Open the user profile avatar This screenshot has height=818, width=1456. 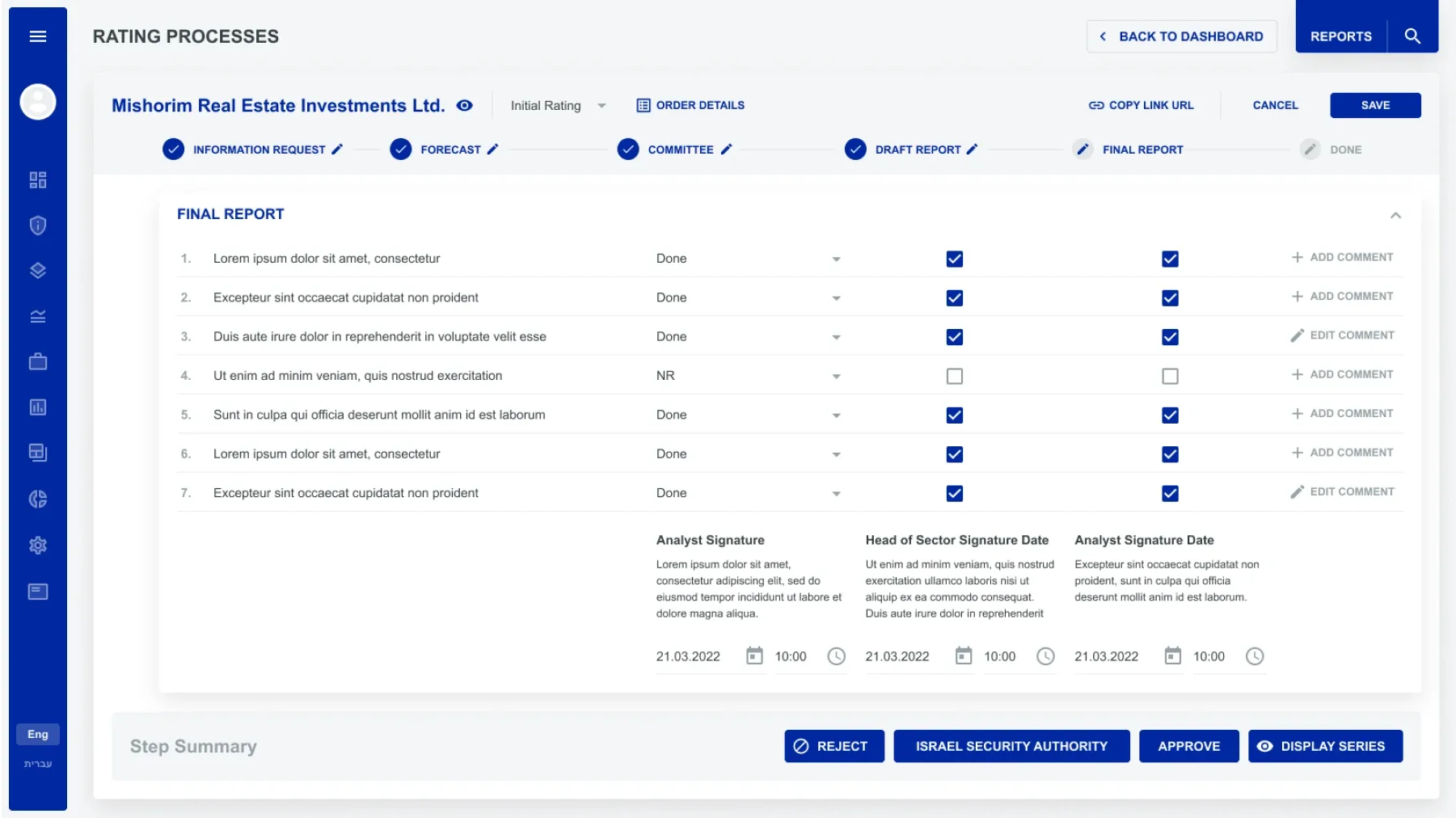pyautogui.click(x=37, y=102)
